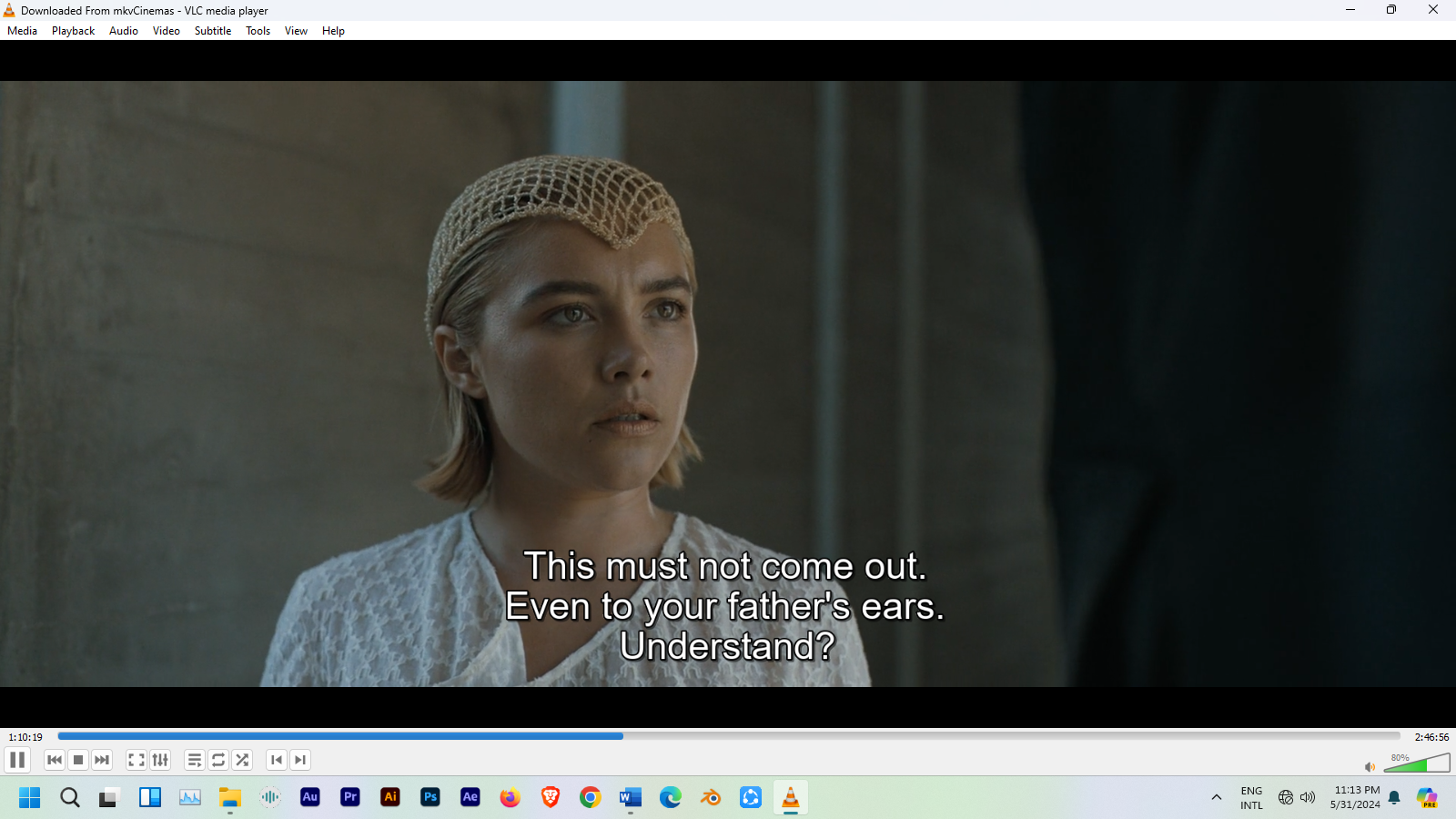Skip to next media in playlist
The width and height of the screenshot is (1456, 819).
click(x=102, y=760)
